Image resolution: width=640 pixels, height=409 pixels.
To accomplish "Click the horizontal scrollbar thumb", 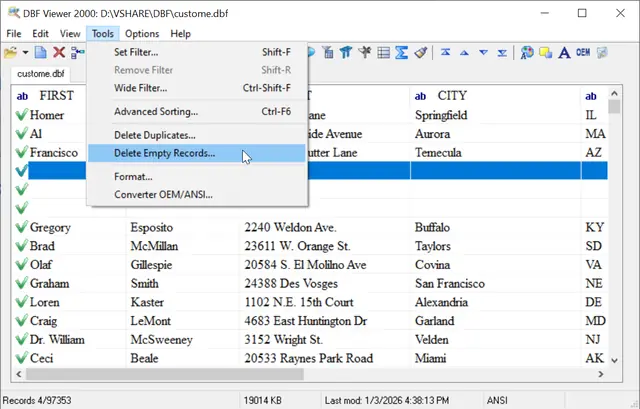I will (165, 374).
